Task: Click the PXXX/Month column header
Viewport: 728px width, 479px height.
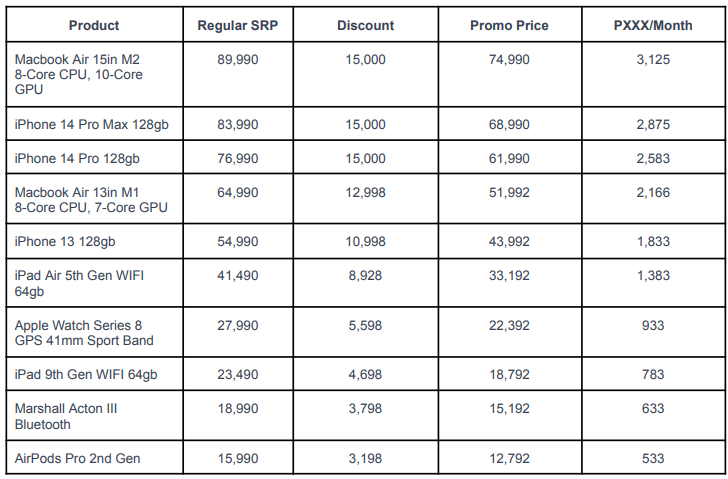Action: coord(653,25)
